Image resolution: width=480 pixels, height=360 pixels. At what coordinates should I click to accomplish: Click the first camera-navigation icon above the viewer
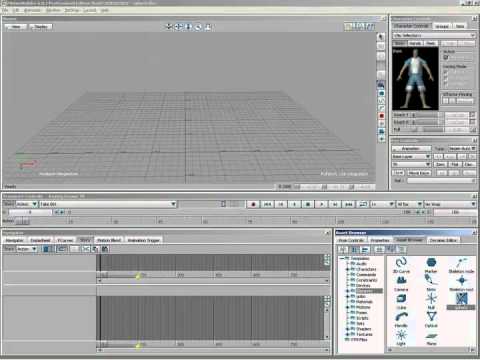pos(169,27)
